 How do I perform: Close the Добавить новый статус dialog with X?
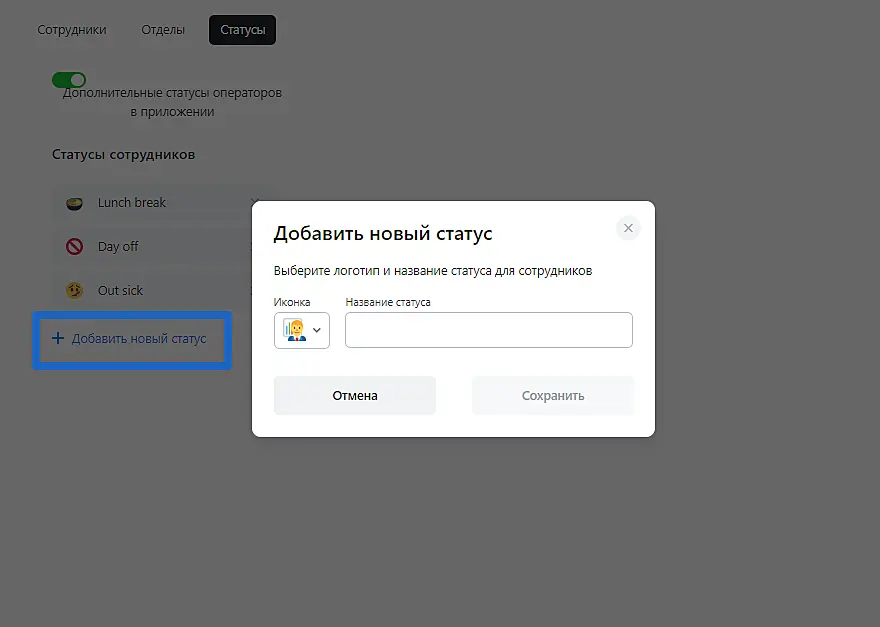pos(628,228)
